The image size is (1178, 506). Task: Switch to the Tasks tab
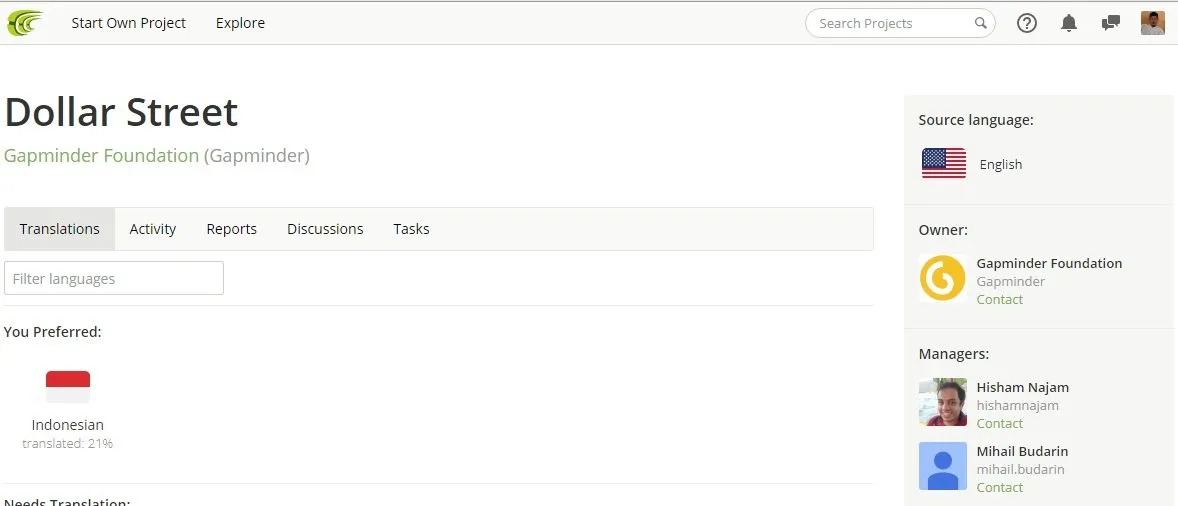412,229
